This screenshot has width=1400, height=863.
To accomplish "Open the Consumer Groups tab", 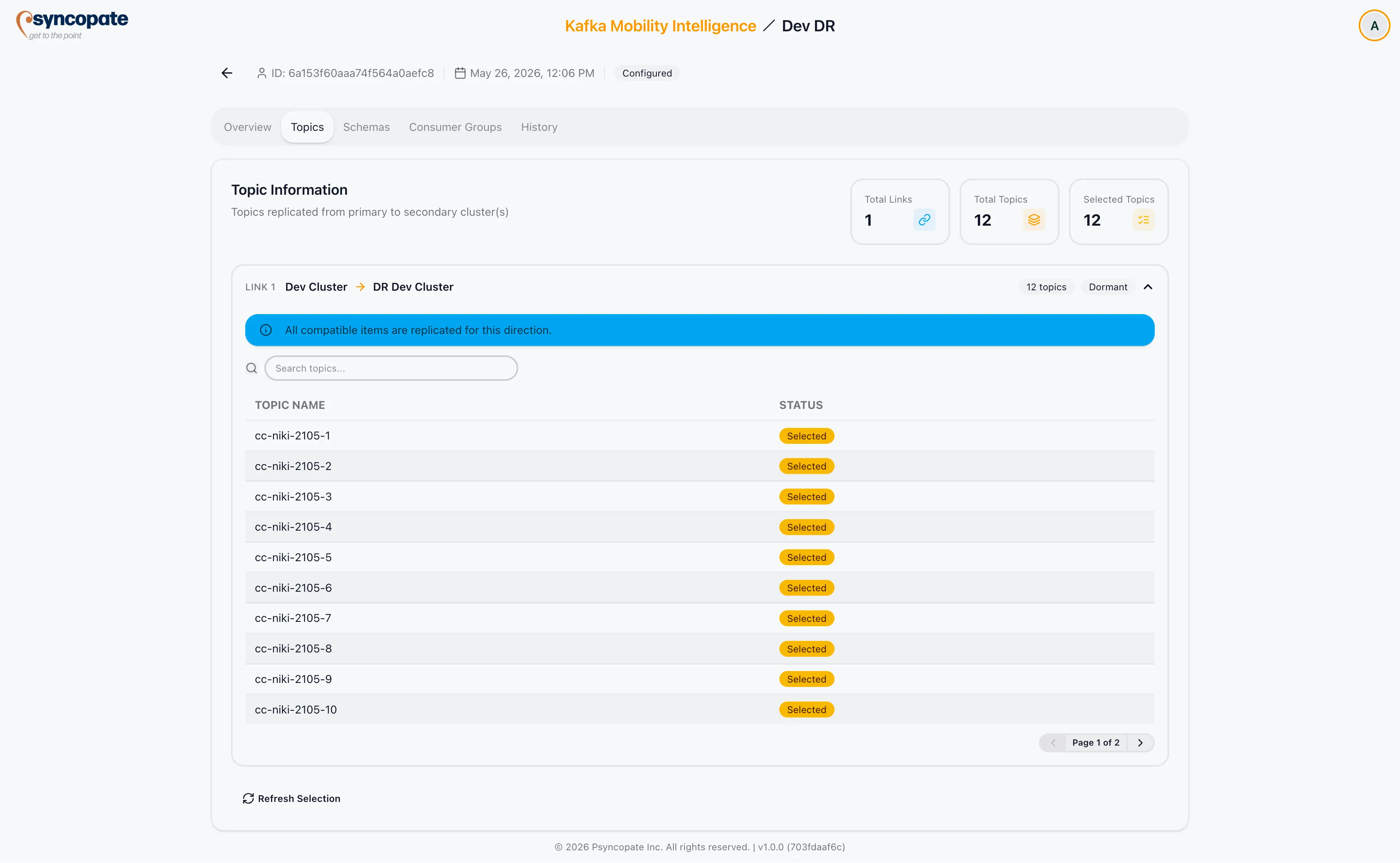I will click(x=455, y=127).
